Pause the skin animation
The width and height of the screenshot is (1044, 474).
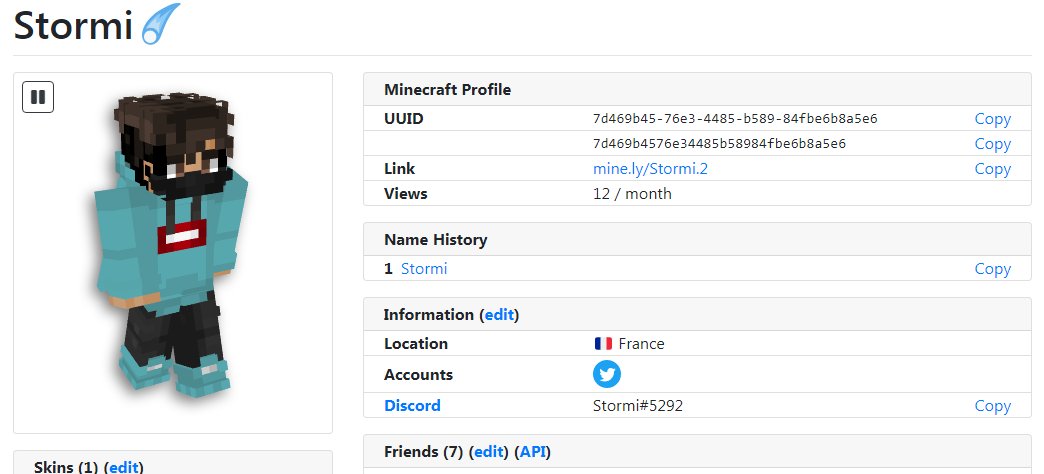[x=38, y=97]
